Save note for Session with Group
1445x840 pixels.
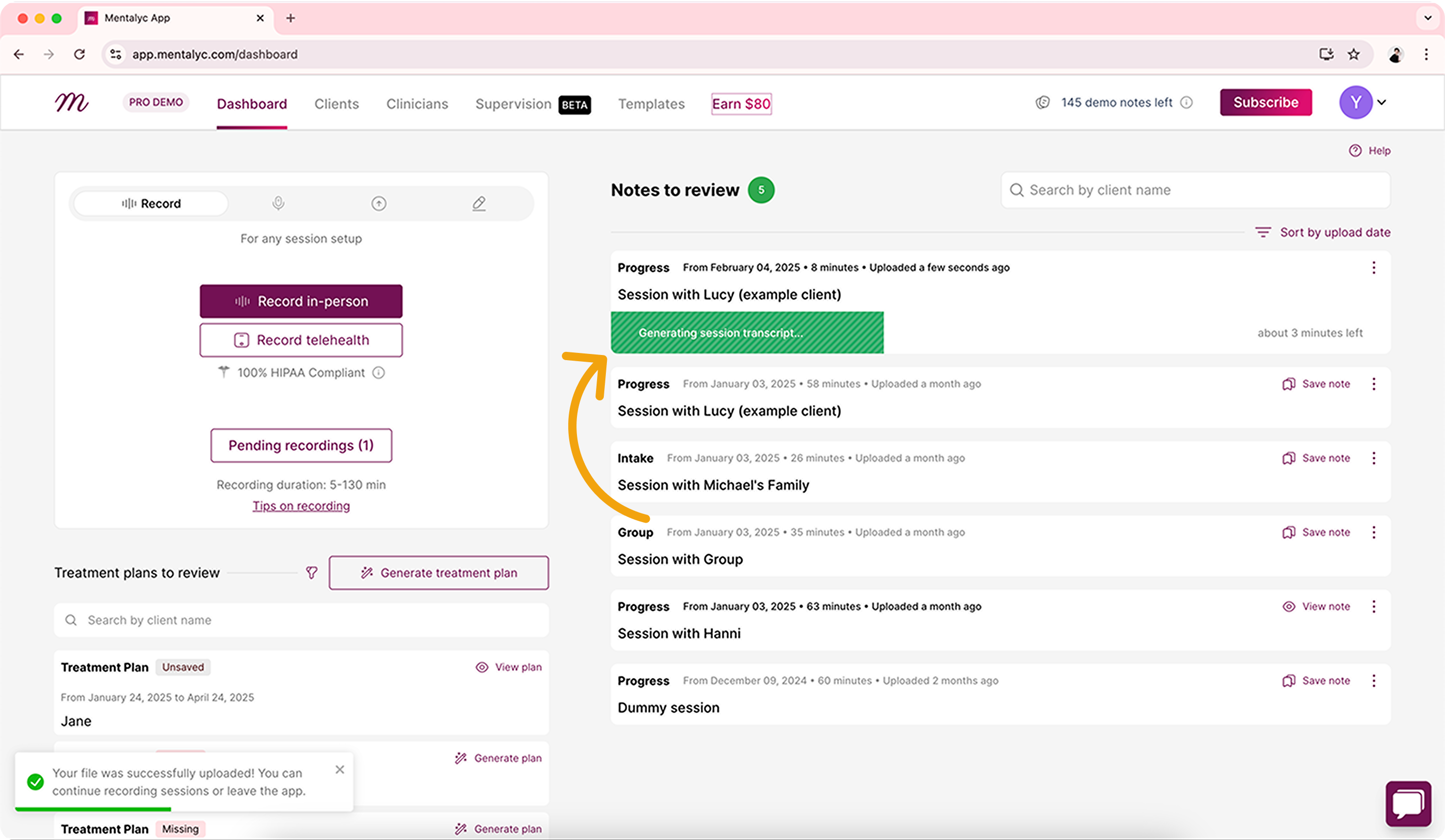tap(1316, 532)
